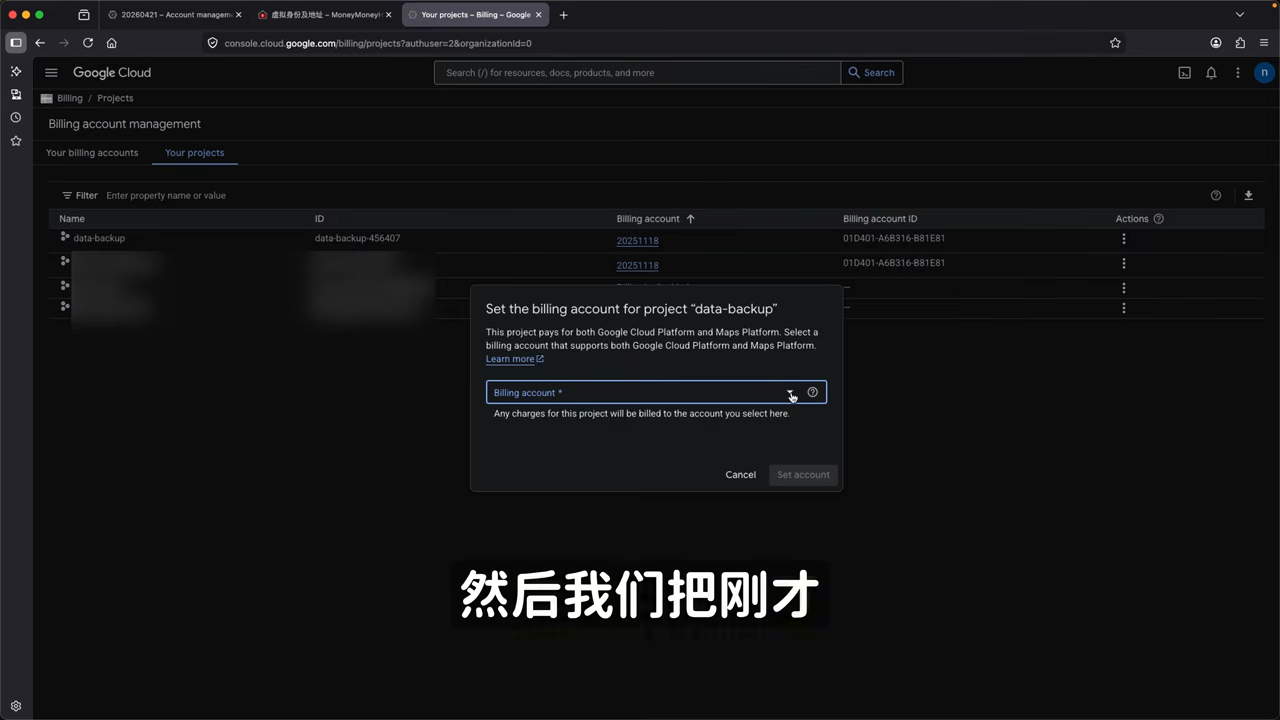The height and width of the screenshot is (720, 1280).
Task: Click the Billing breadcrumb link
Action: point(70,98)
